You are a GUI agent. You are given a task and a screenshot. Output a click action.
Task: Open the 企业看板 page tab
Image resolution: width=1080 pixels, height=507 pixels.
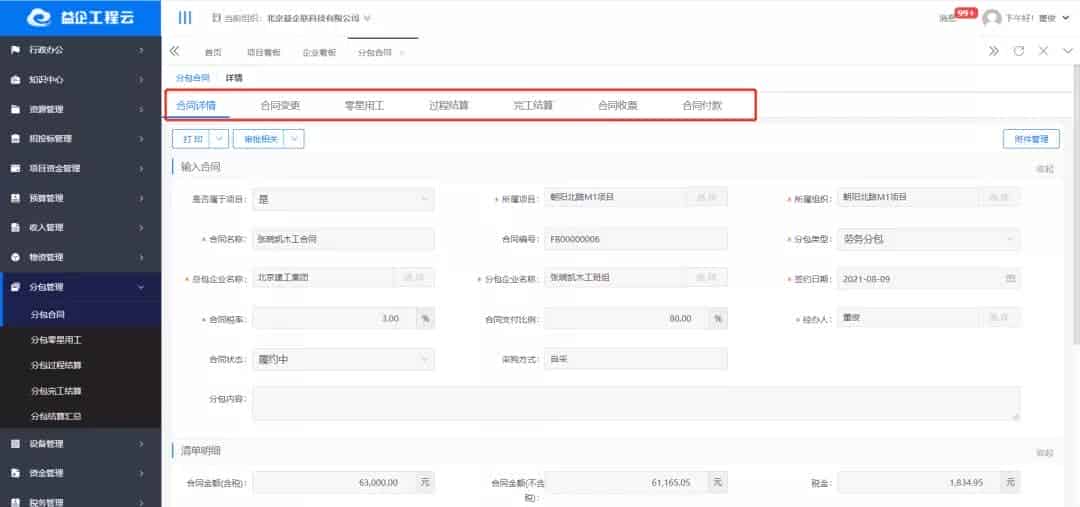(320, 53)
